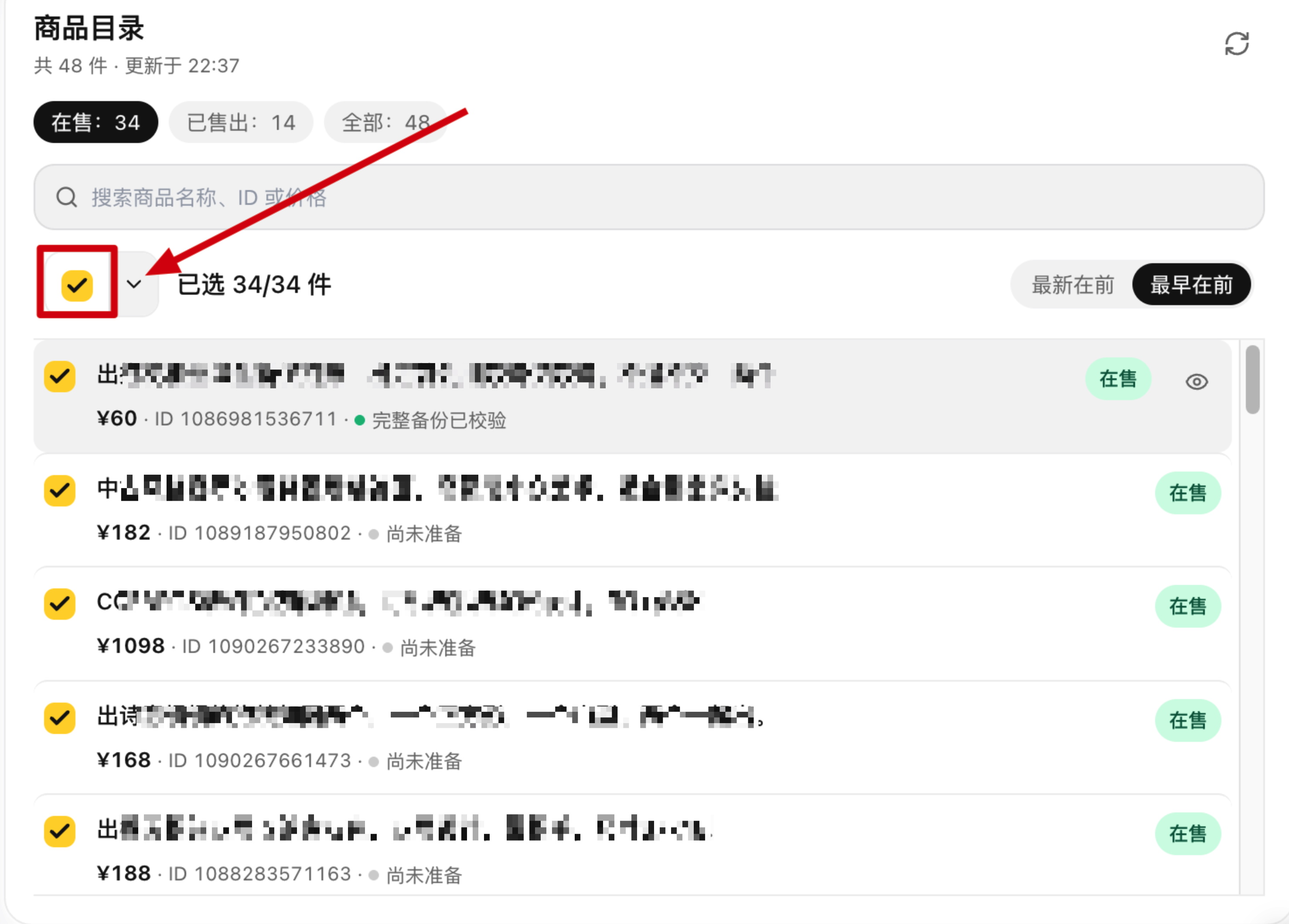Click 尚未准备 status on the ¥182 item
Viewport: 1289px width, 924px height.
tap(424, 534)
